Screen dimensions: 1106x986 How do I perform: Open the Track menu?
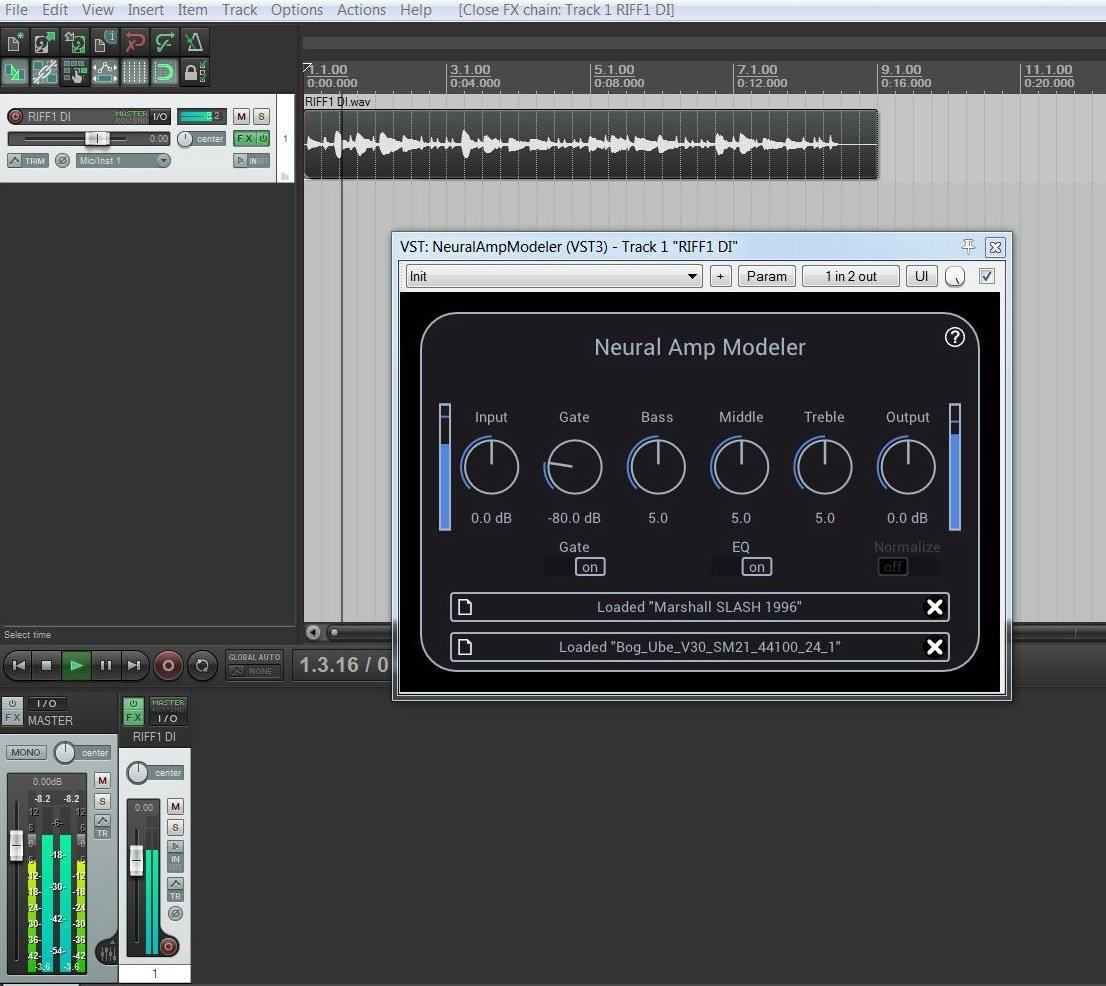coord(239,10)
